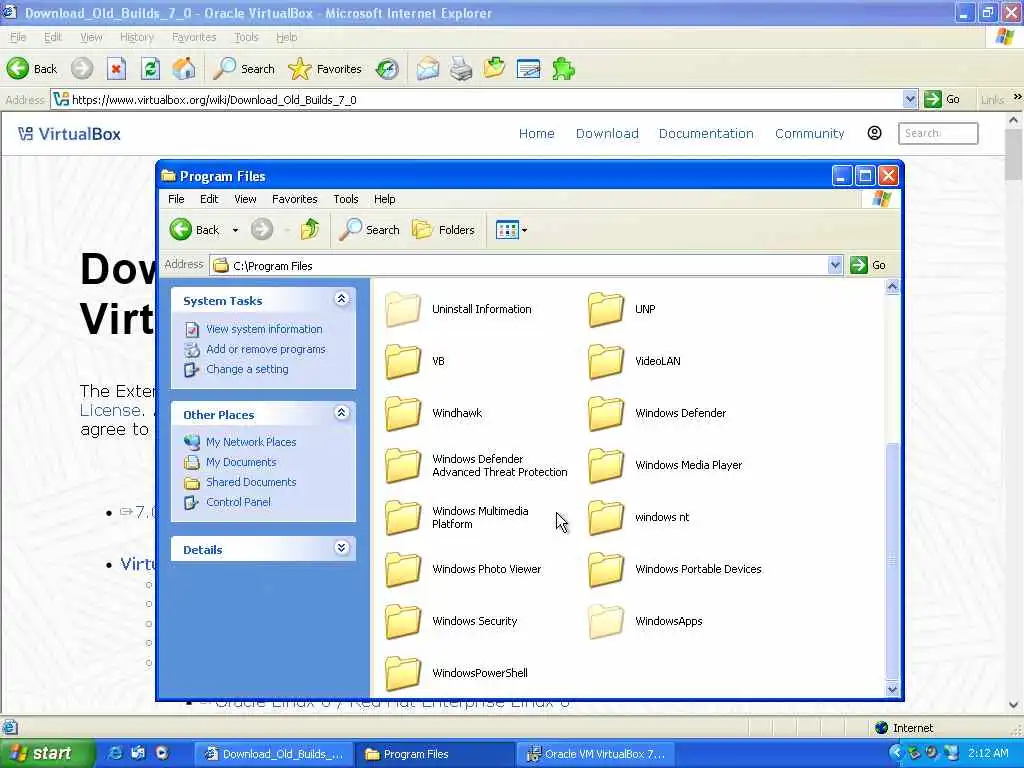Image resolution: width=1024 pixels, height=768 pixels.
Task: Collapse the System Tasks panel
Action: pyautogui.click(x=342, y=299)
